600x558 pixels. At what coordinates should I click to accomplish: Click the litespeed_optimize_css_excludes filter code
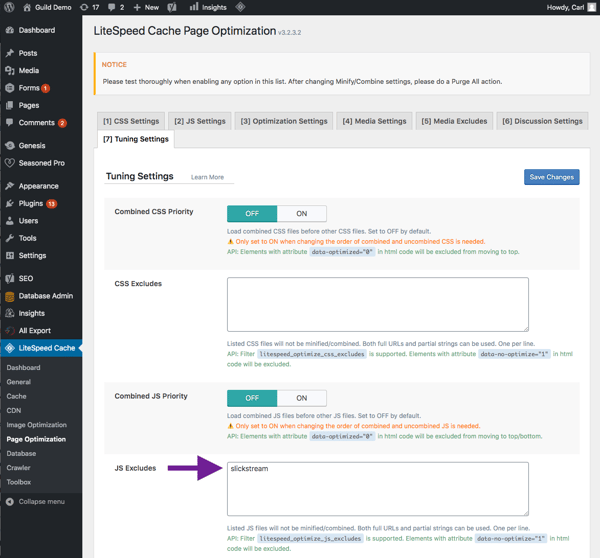coord(311,354)
